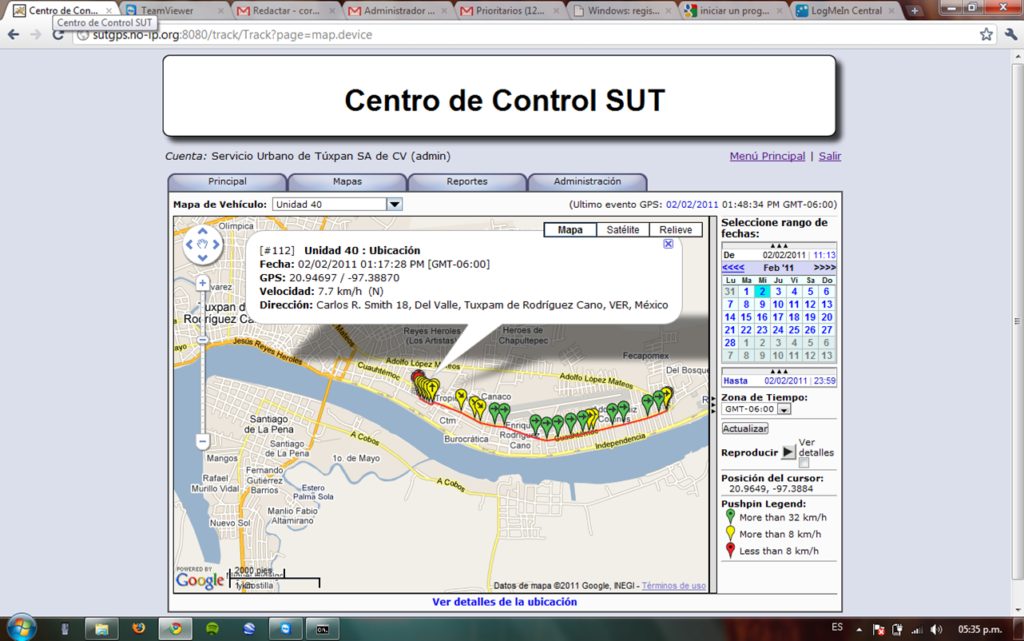Screen dimensions: 1024x641
Task: Switch to Satélite map view
Action: (x=622, y=230)
